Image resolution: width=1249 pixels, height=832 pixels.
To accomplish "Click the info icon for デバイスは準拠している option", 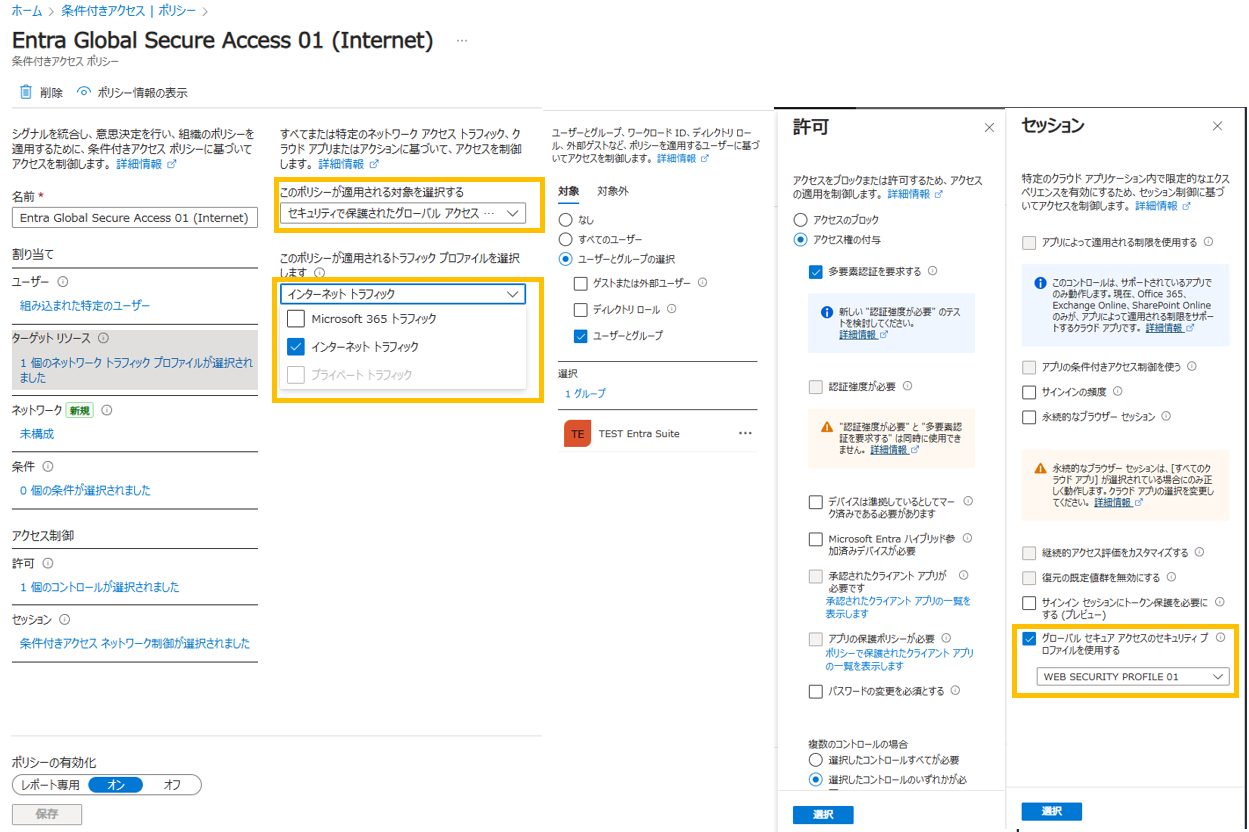I will (x=968, y=501).
